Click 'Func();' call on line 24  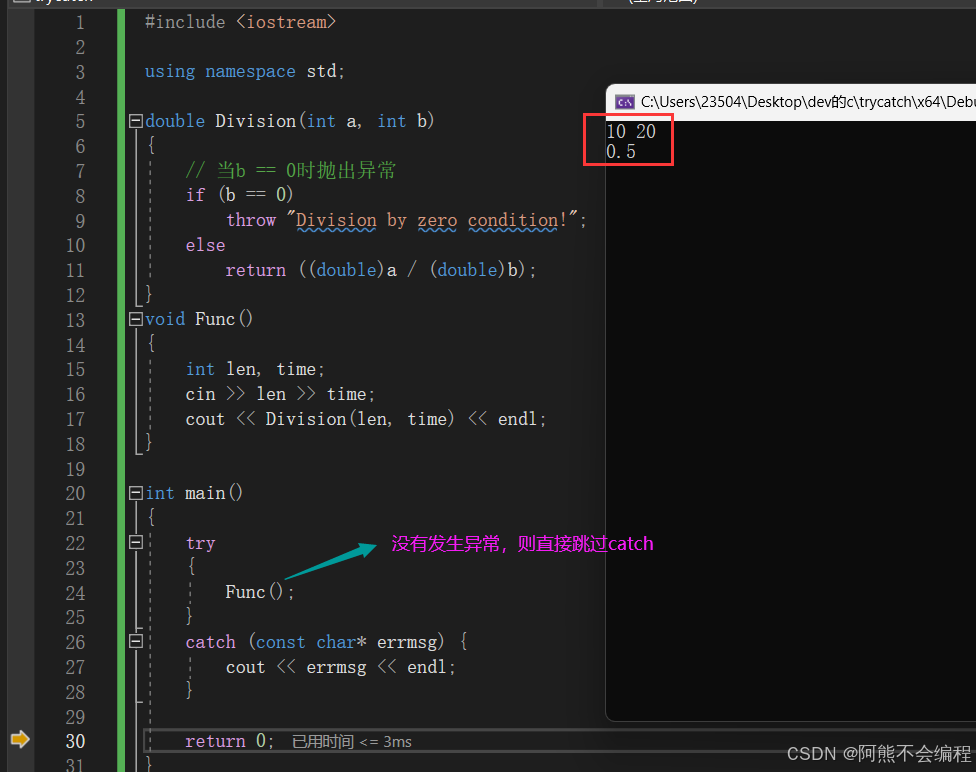260,592
